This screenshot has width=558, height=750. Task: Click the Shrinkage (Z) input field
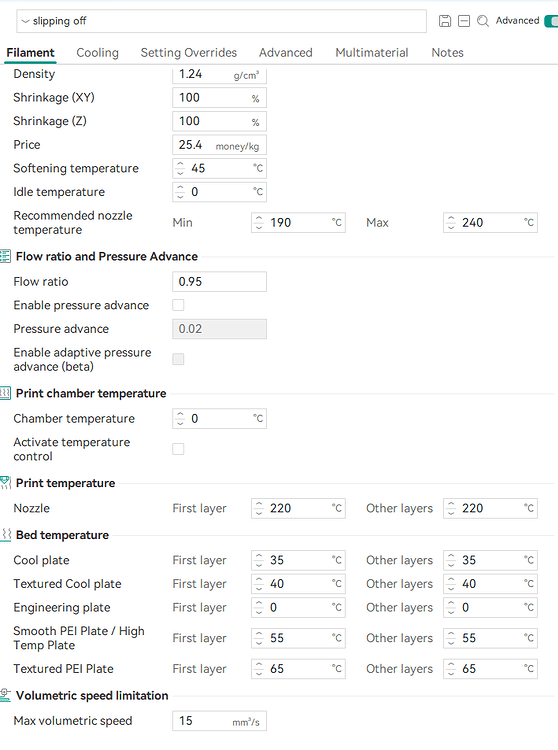pos(219,121)
